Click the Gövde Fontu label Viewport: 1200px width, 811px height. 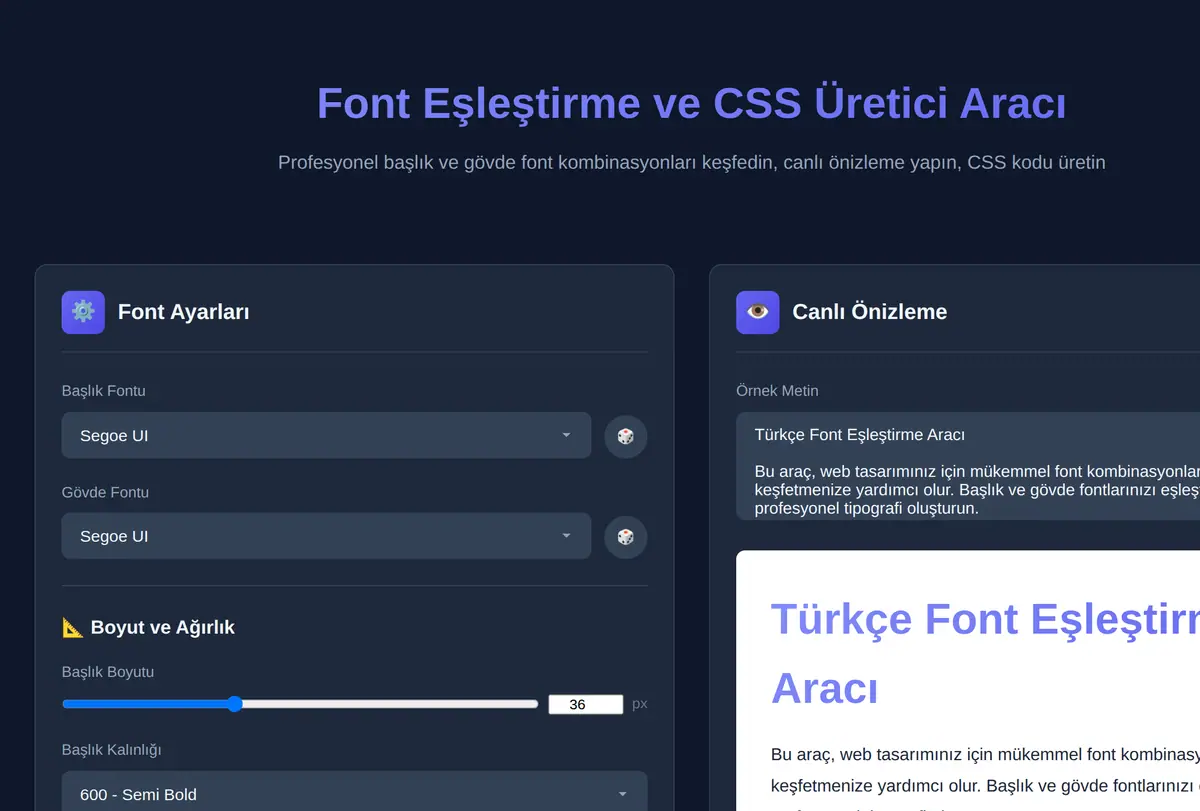click(105, 492)
